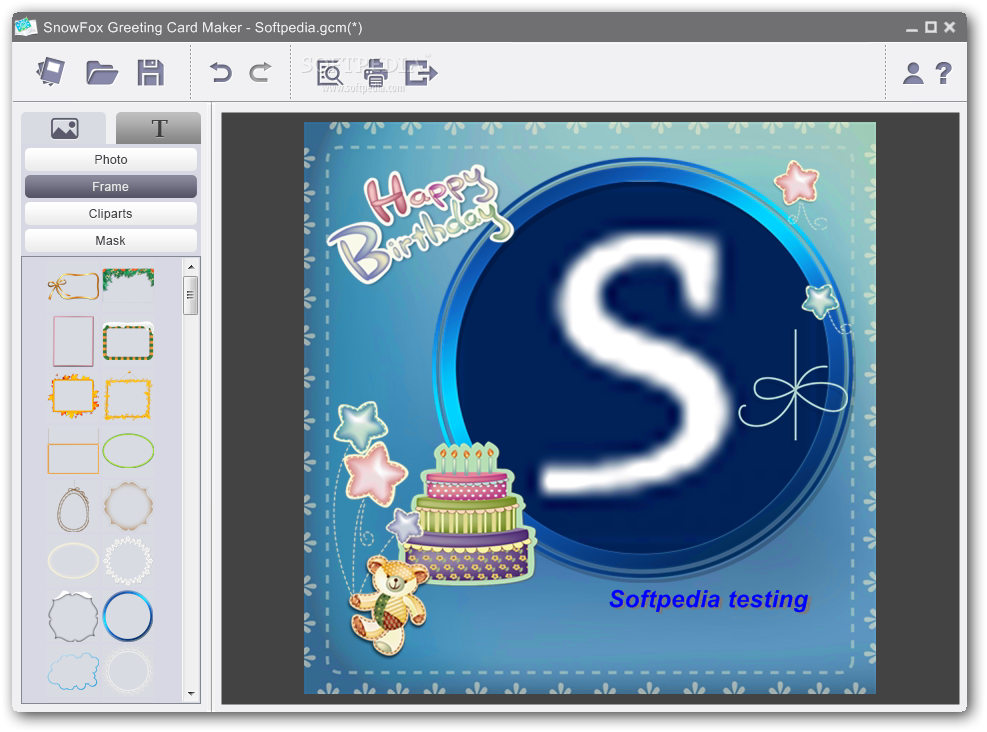The width and height of the screenshot is (987, 732).
Task: Choose the beige scalloped round frame
Action: click(x=128, y=506)
